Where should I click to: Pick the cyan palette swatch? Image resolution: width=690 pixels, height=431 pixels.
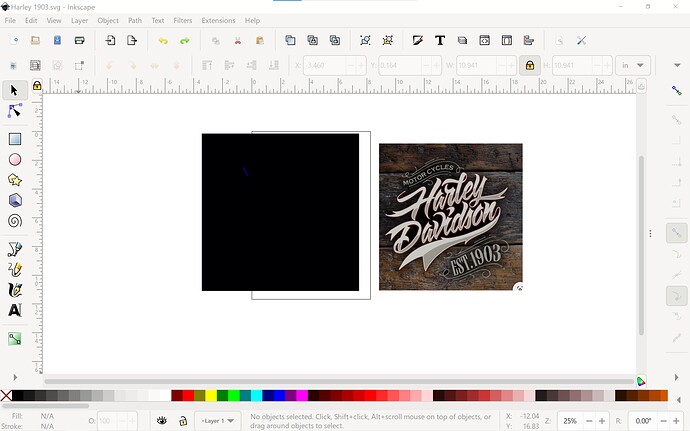point(257,395)
